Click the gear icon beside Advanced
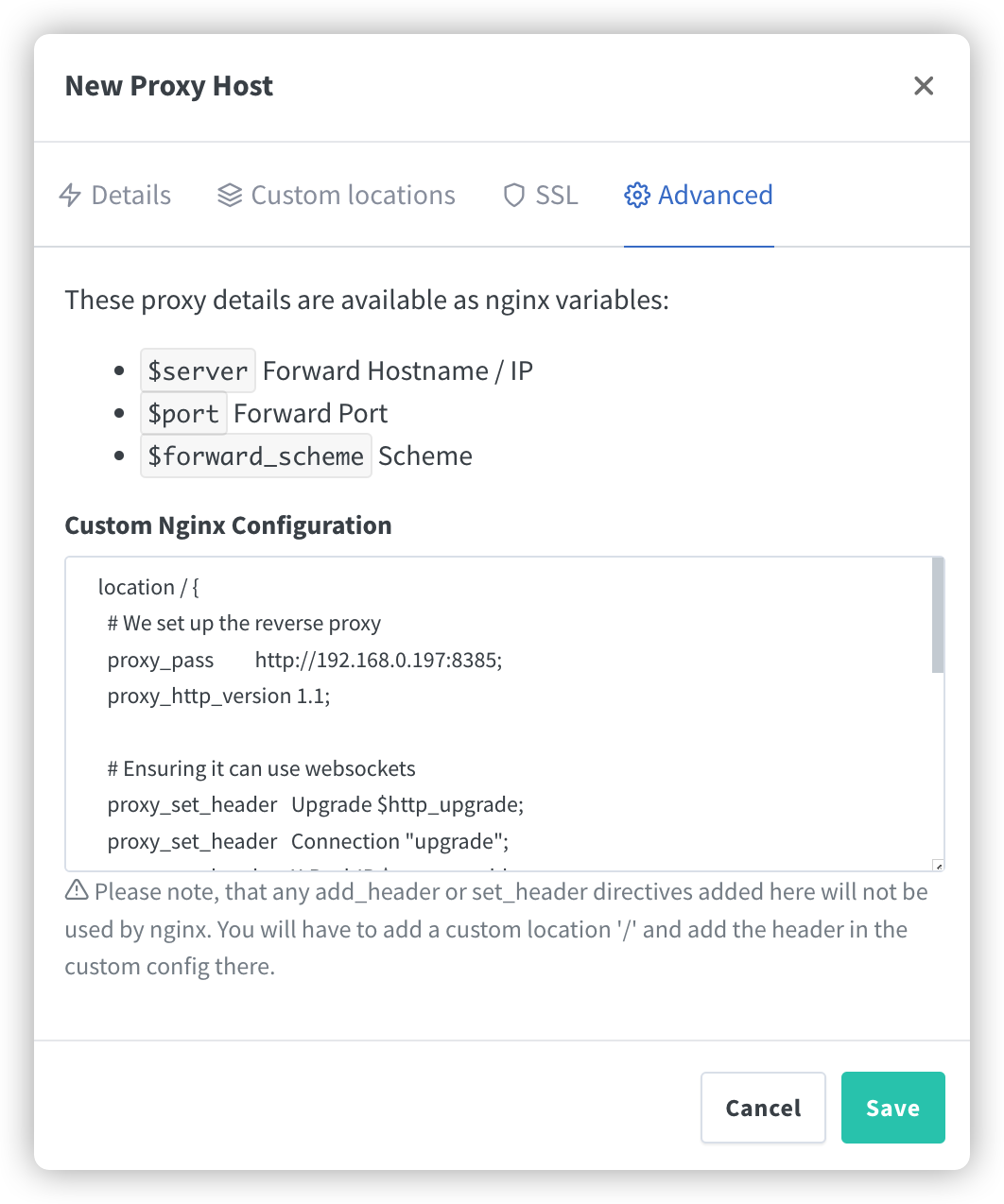This screenshot has width=1004, height=1204. coord(637,196)
